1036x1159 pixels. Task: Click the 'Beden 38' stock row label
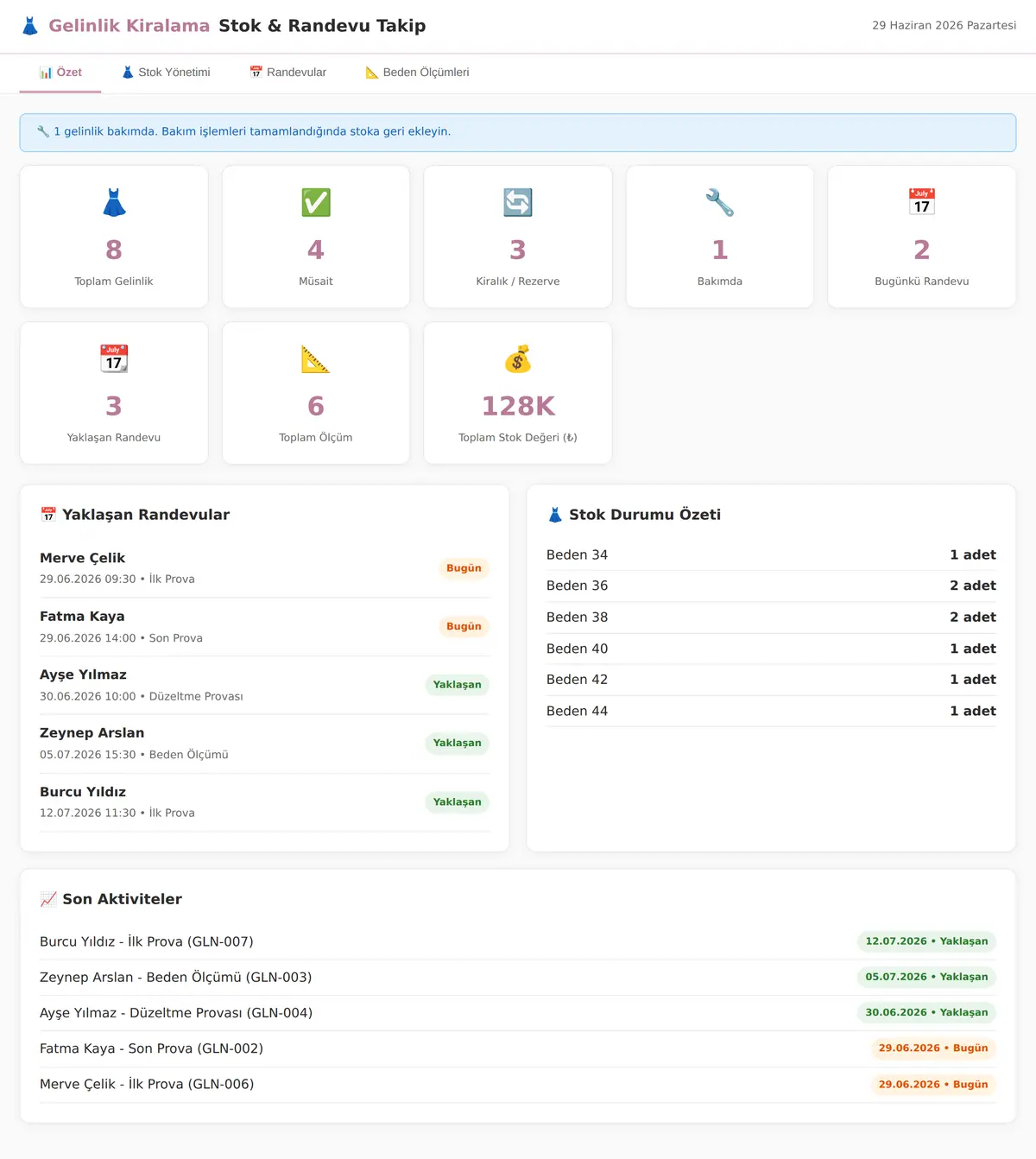[577, 617]
